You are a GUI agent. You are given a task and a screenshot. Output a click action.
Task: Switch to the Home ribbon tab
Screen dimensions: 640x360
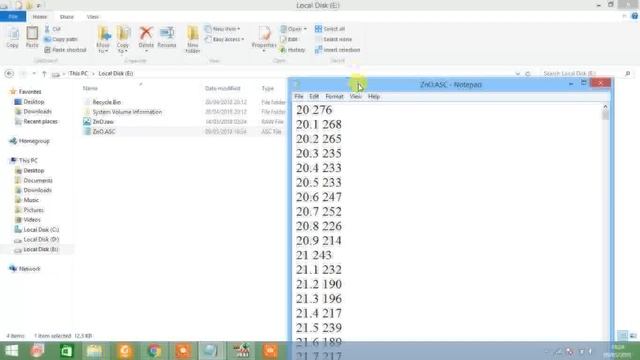pyautogui.click(x=40, y=17)
